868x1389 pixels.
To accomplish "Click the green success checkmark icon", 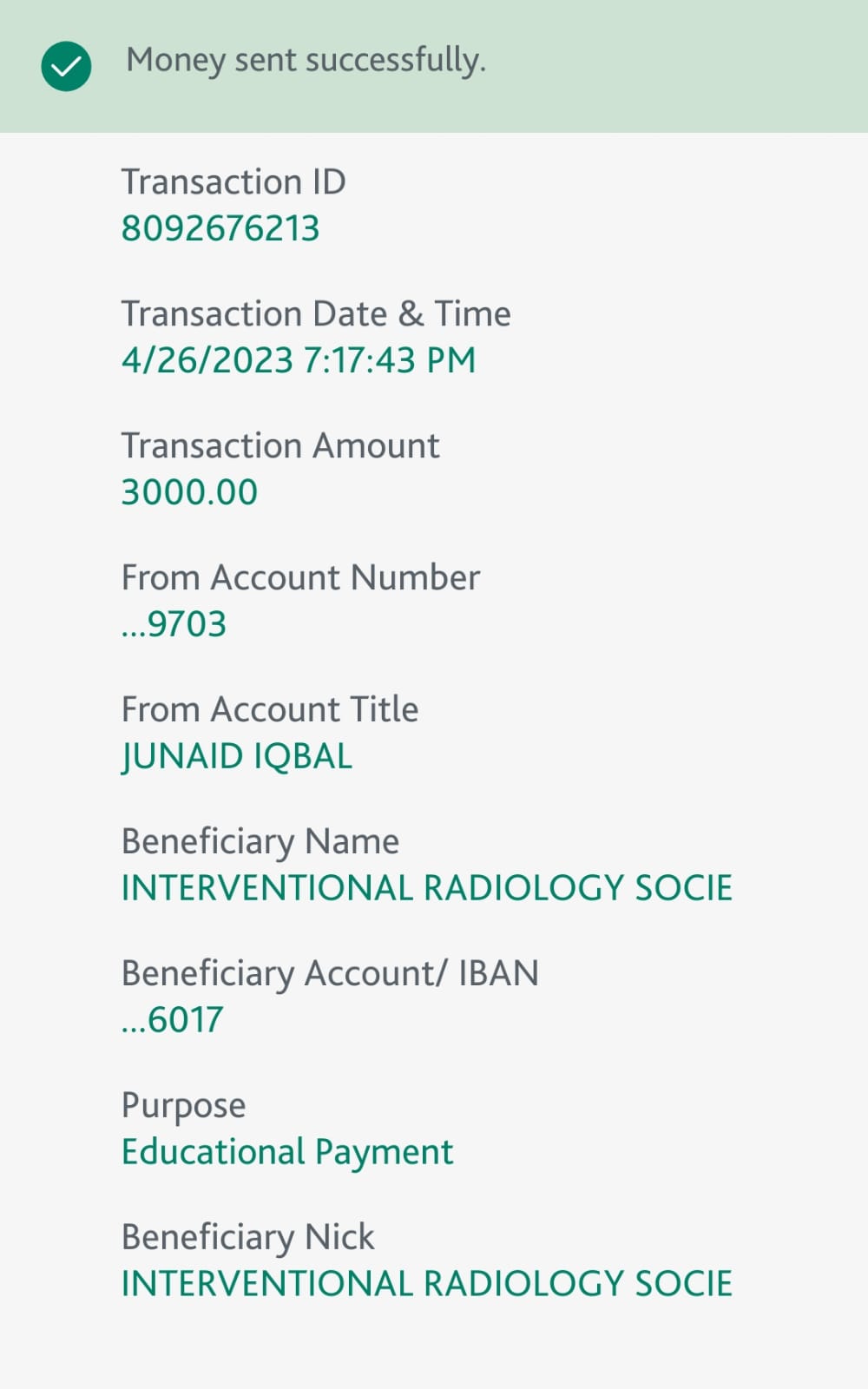I will click(66, 66).
